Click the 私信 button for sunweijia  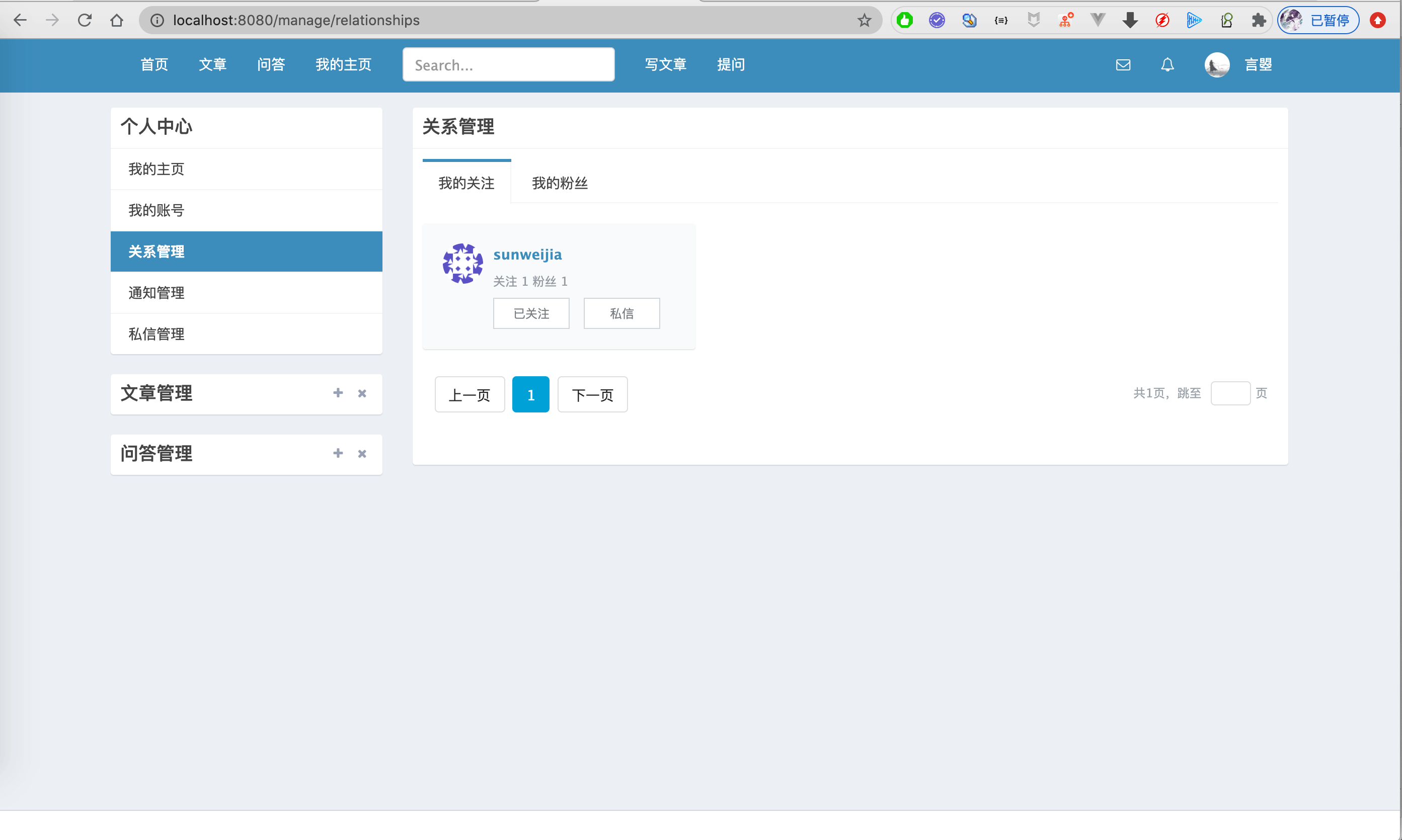point(621,313)
